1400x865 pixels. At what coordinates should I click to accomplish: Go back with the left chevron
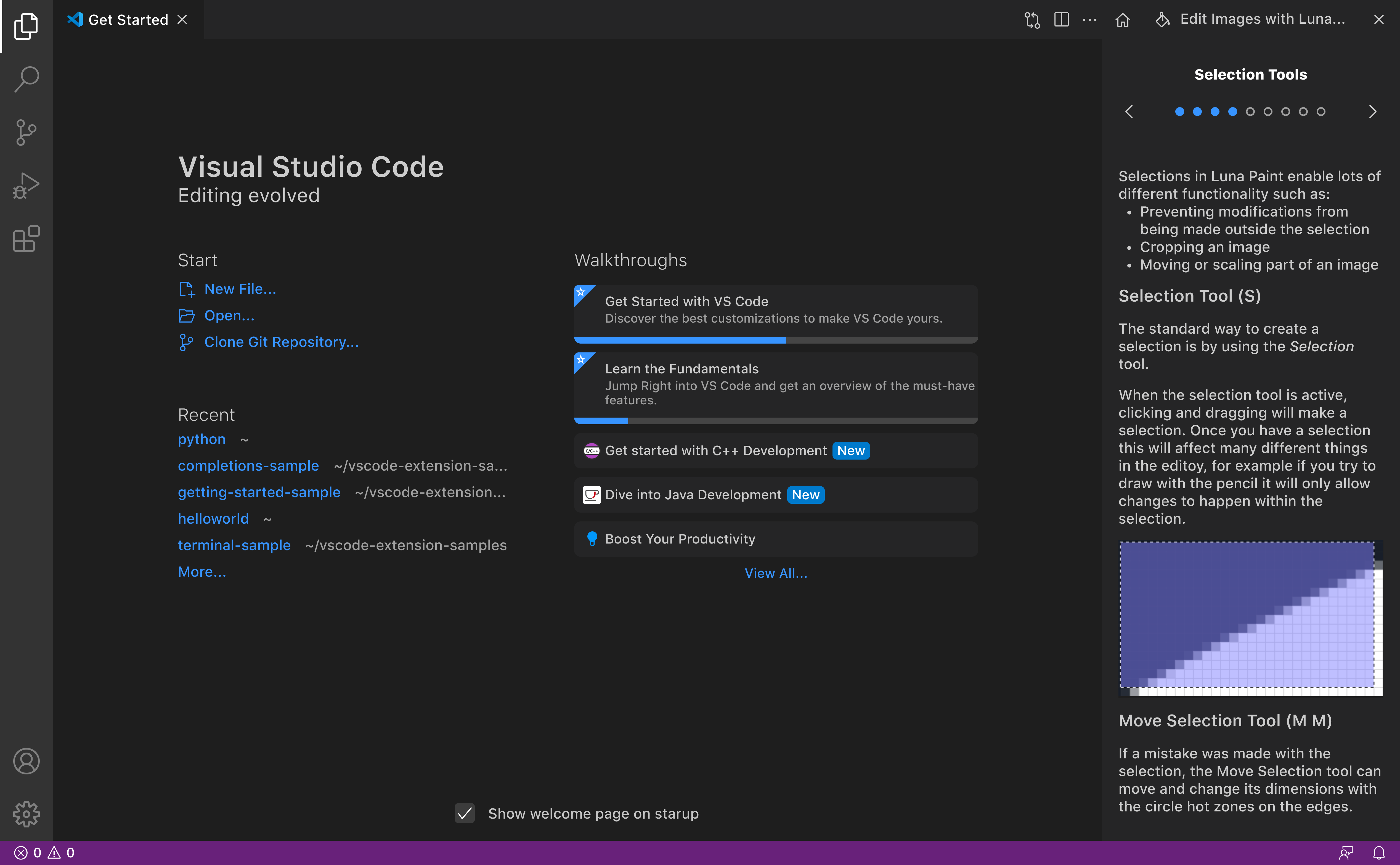click(x=1129, y=112)
